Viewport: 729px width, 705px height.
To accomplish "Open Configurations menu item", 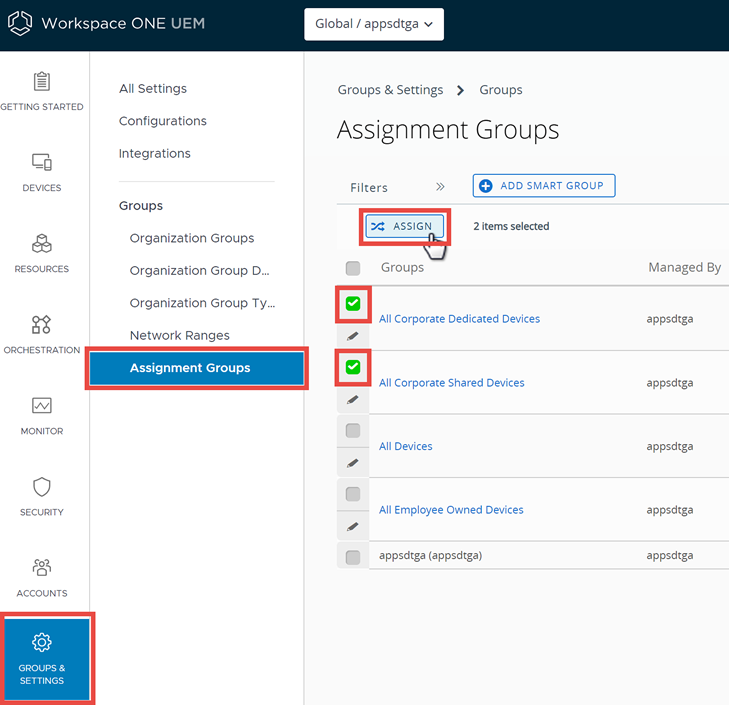I will [x=163, y=121].
